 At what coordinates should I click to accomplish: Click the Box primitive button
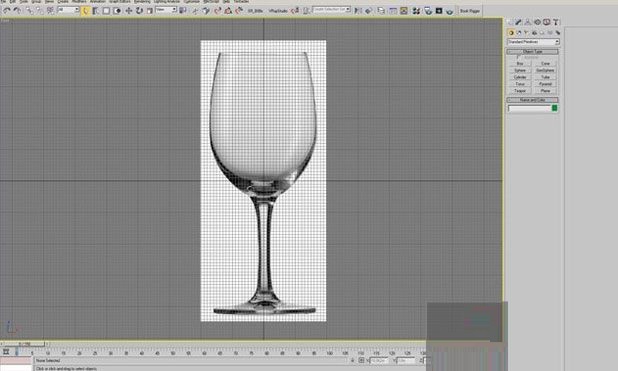click(520, 64)
